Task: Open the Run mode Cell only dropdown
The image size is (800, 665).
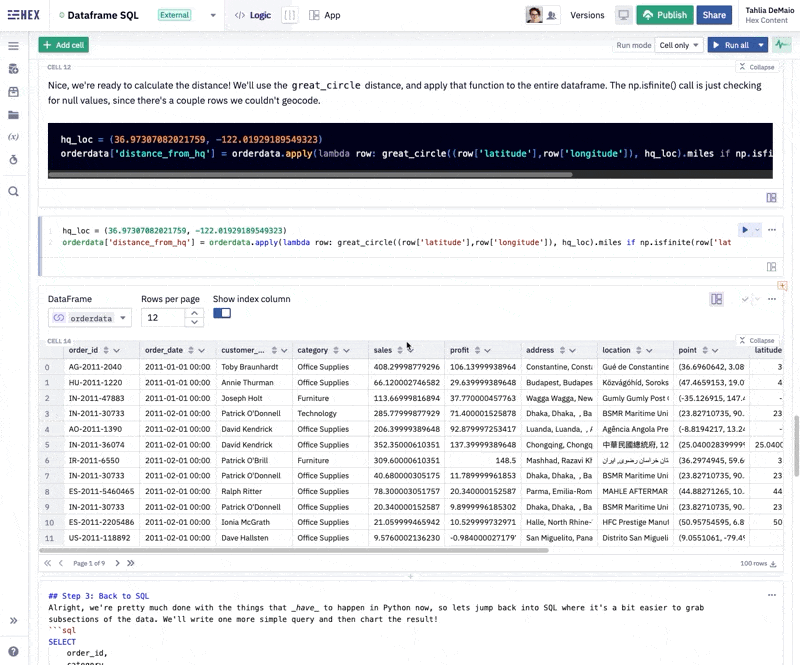Action: click(679, 45)
